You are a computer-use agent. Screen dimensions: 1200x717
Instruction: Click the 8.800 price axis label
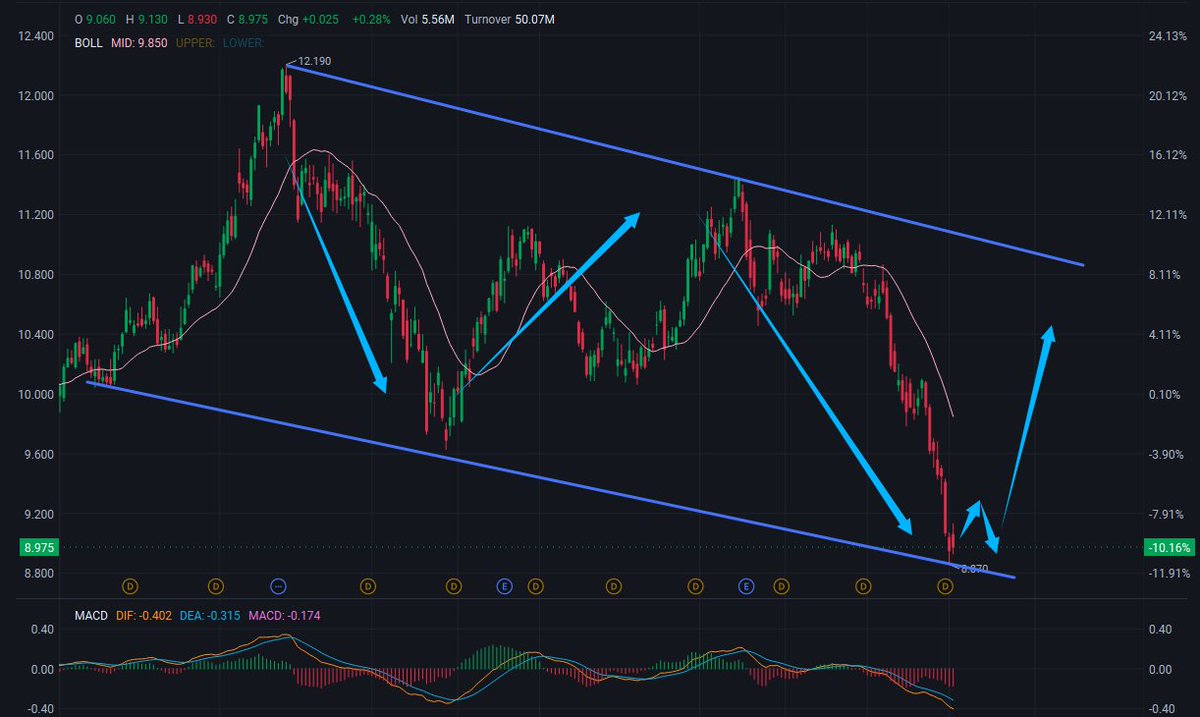[36, 574]
